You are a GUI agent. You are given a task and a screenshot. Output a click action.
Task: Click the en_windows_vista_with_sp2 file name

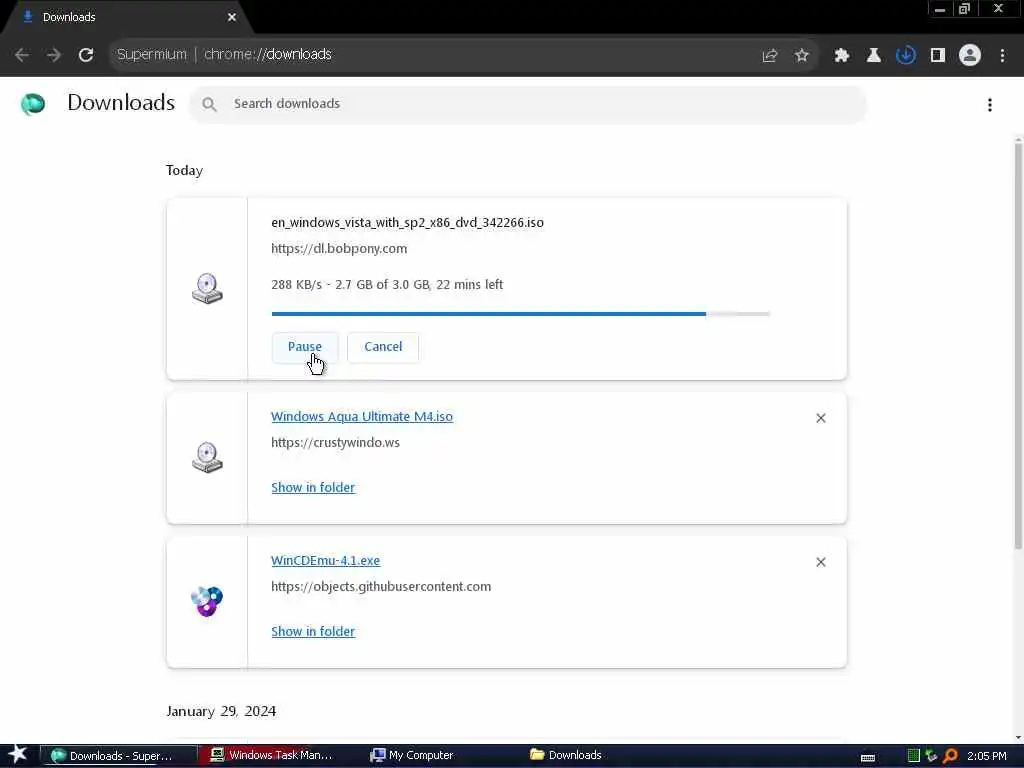(x=407, y=223)
